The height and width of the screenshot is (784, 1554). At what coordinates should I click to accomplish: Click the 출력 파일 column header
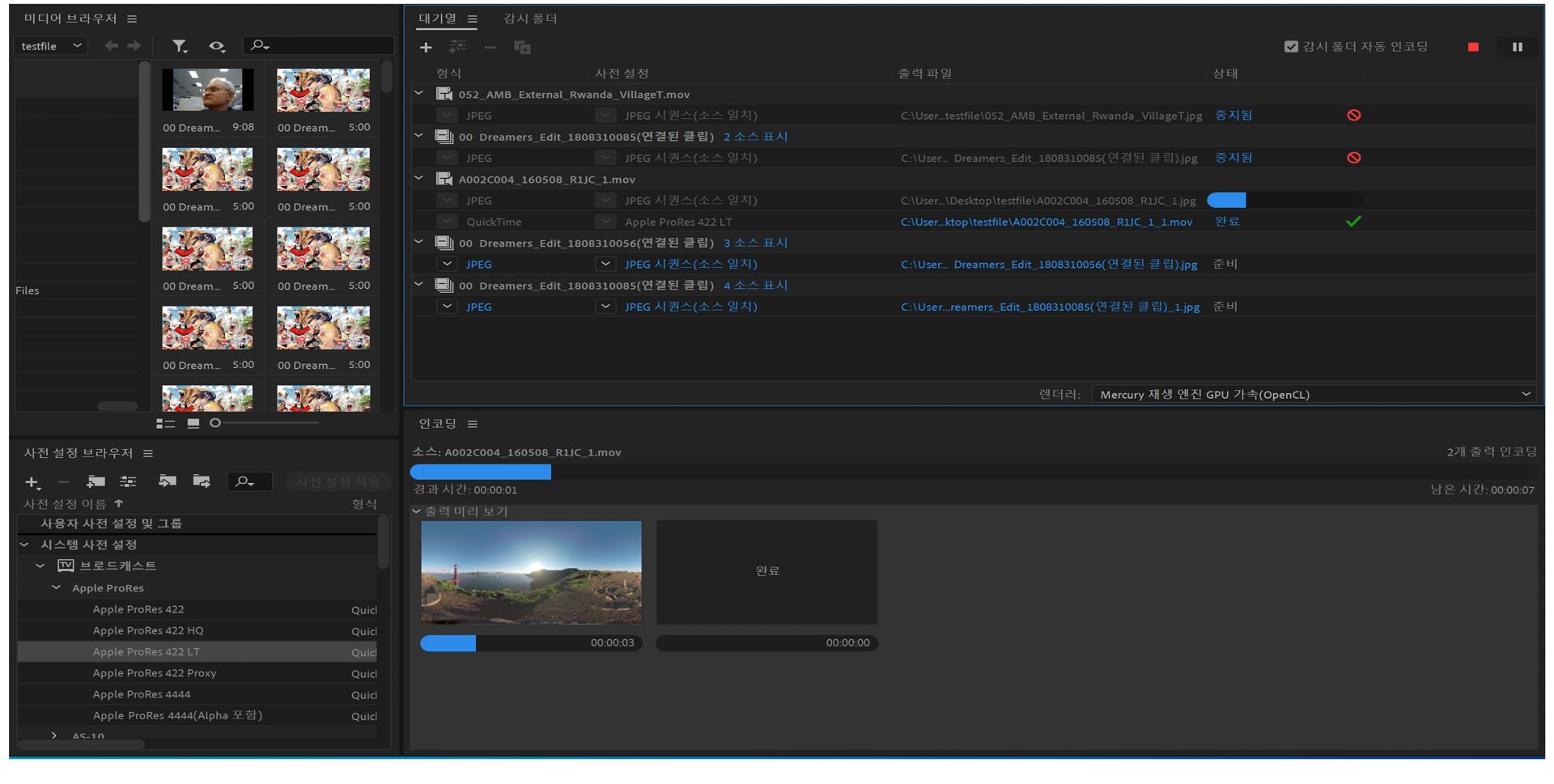pos(925,74)
